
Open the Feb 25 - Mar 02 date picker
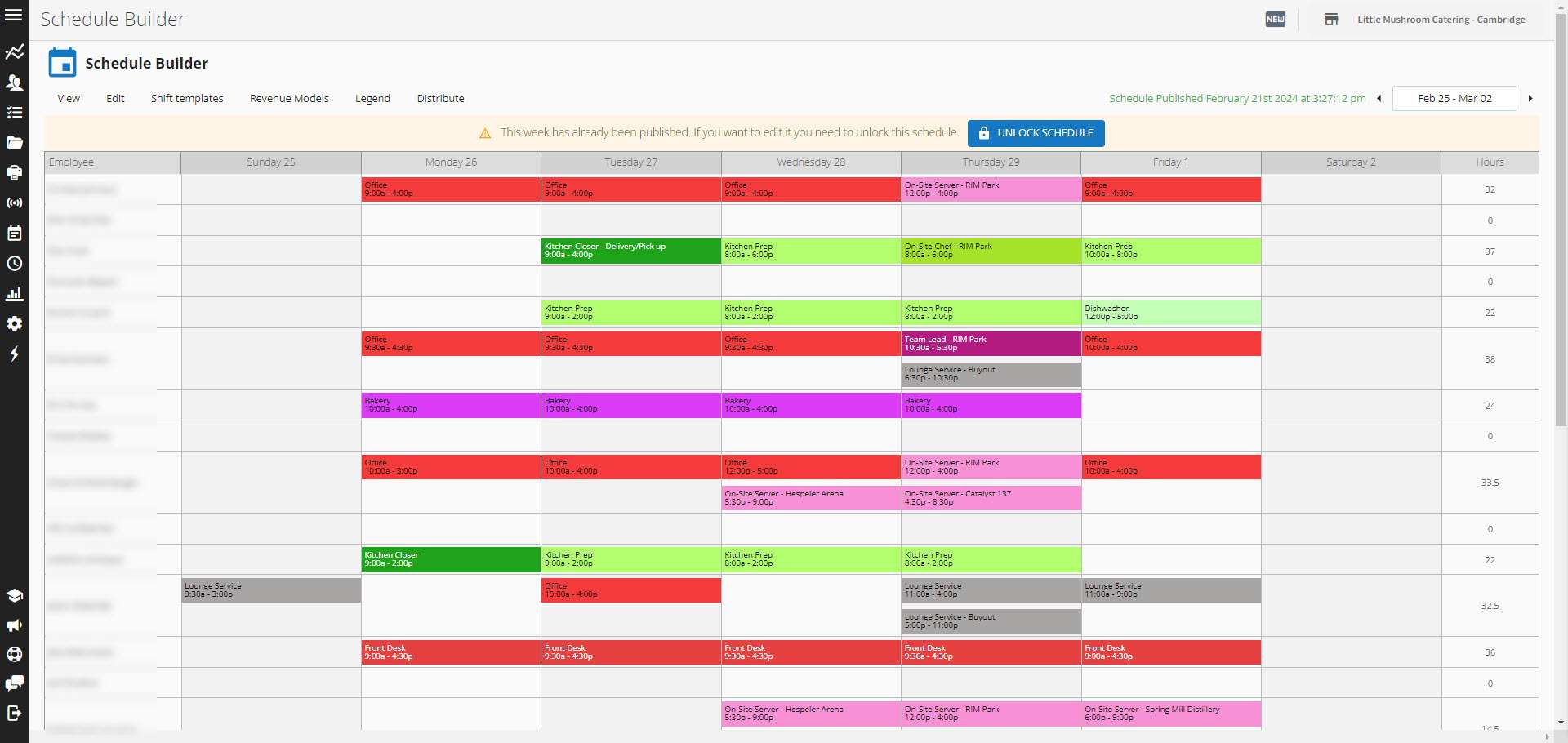[x=1454, y=98]
